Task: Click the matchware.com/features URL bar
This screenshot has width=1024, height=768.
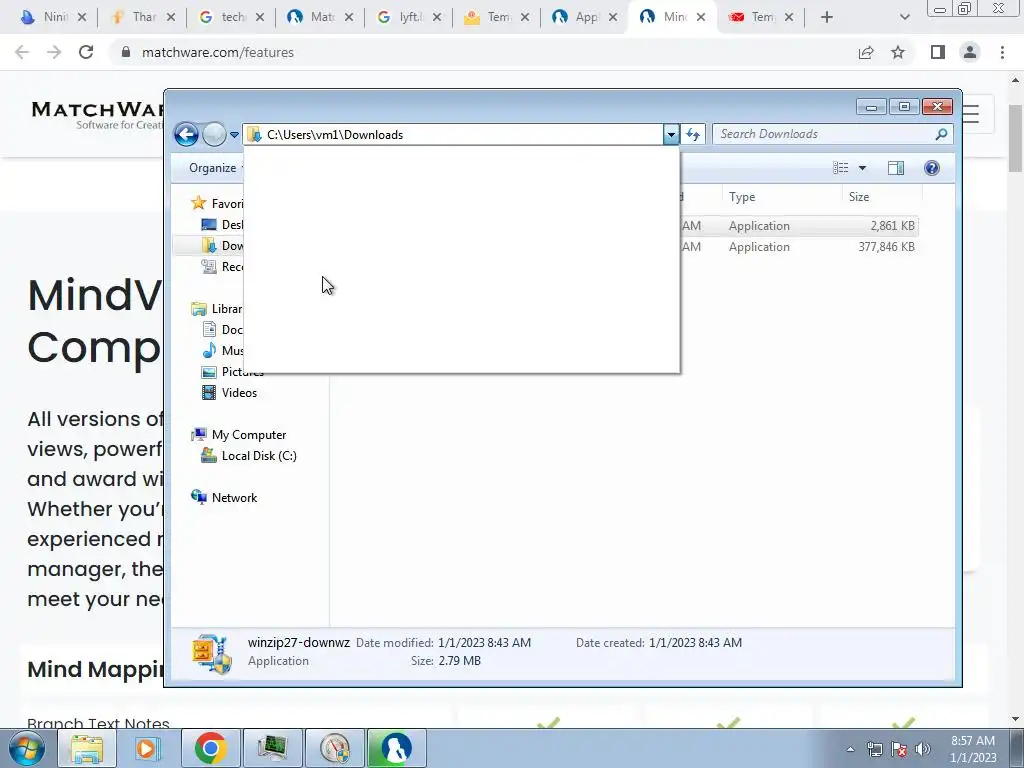Action: click(483, 52)
